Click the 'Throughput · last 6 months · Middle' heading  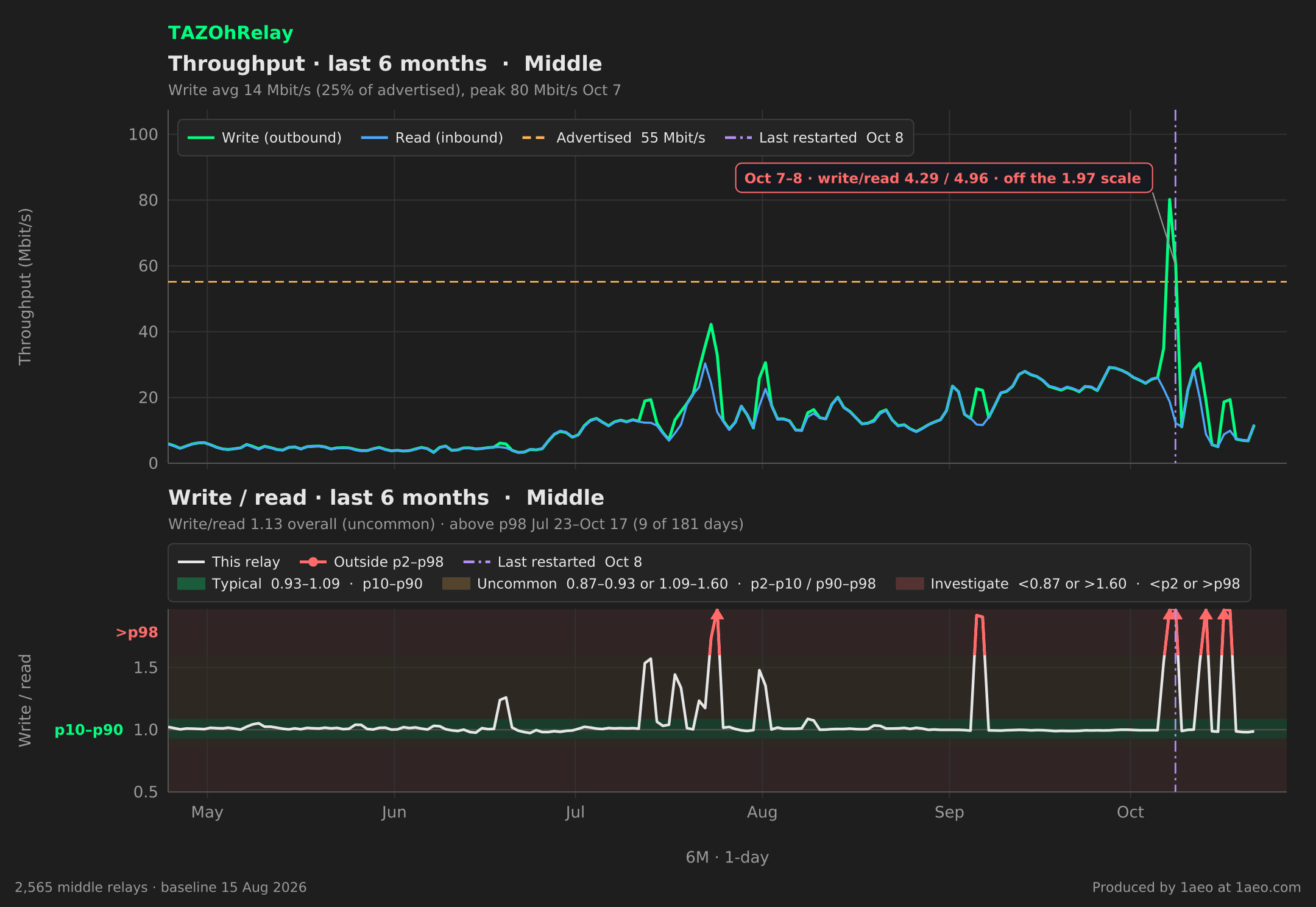click(x=385, y=64)
